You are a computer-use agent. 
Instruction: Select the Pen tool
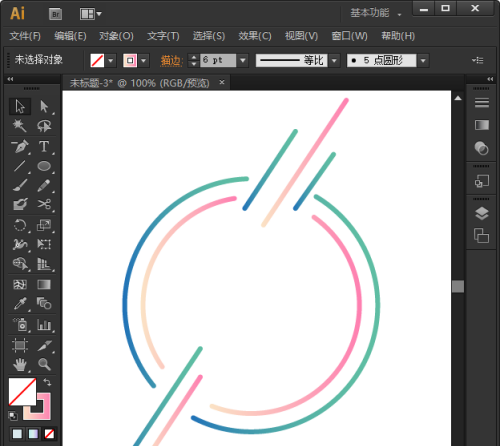(20, 146)
